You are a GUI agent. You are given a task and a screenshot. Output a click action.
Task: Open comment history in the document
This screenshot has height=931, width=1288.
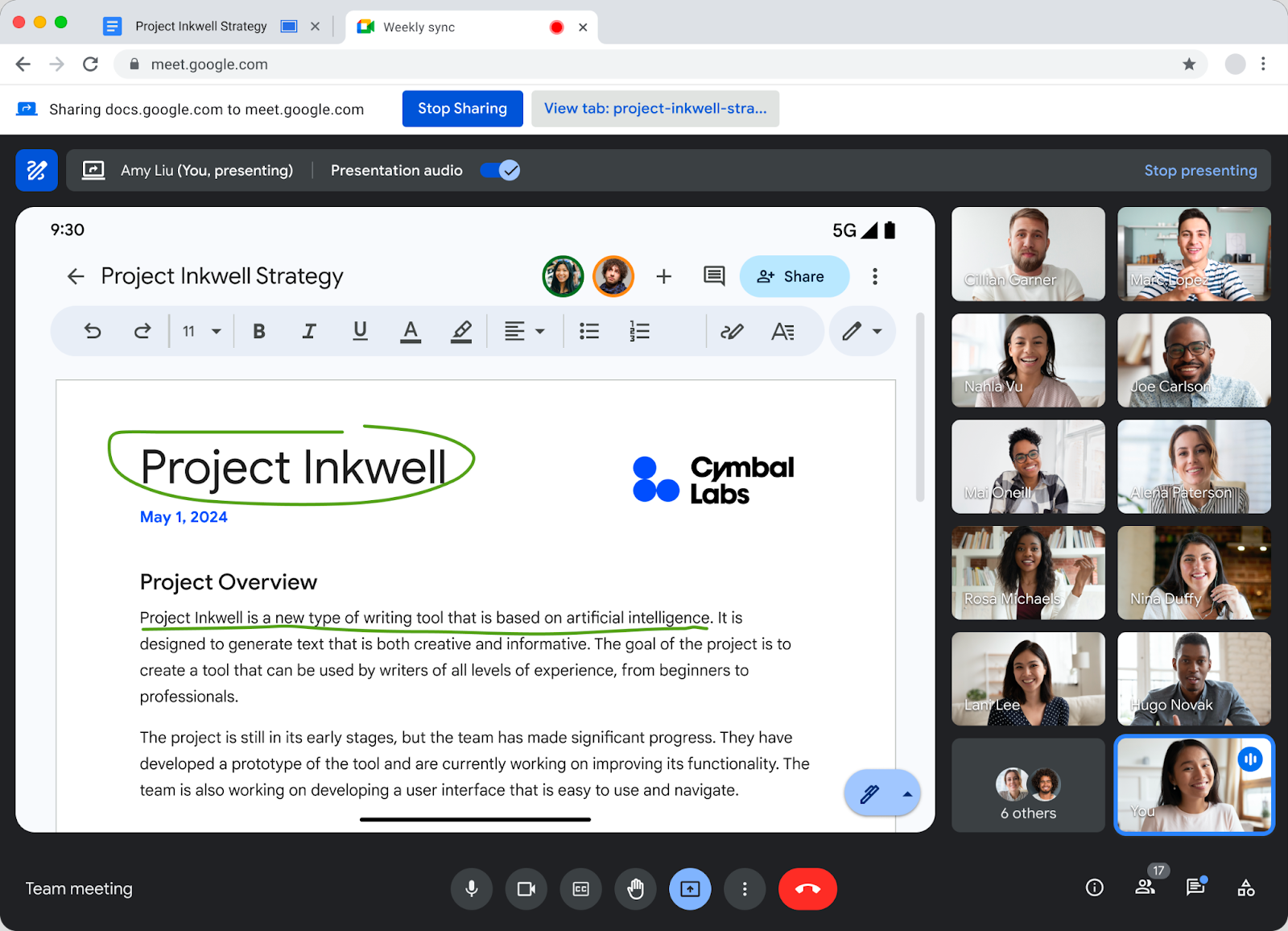(x=713, y=276)
